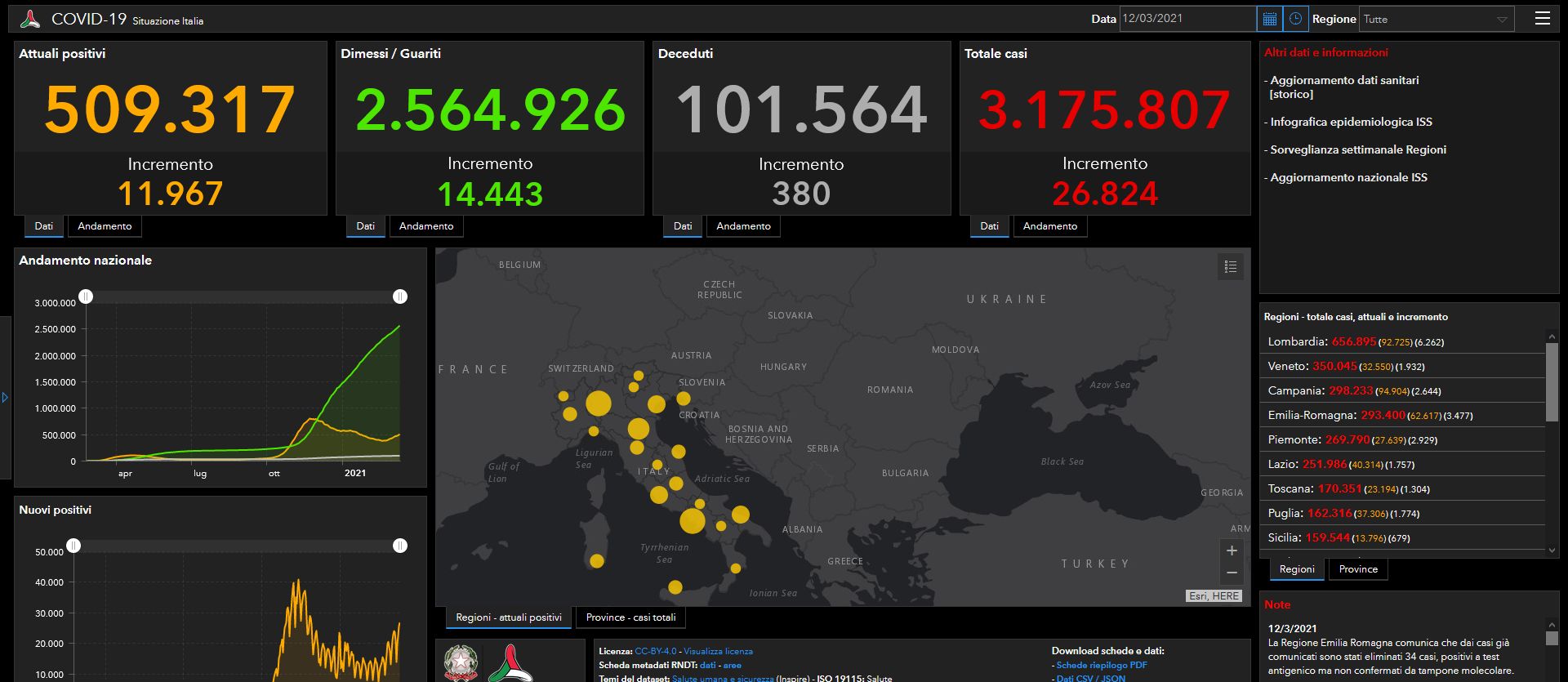Open the hamburger menu in header

click(x=1543, y=18)
